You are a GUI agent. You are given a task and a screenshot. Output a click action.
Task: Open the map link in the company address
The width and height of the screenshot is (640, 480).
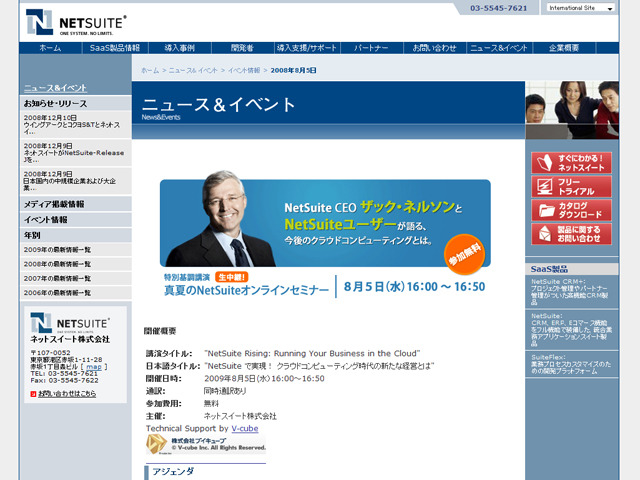coord(93,367)
